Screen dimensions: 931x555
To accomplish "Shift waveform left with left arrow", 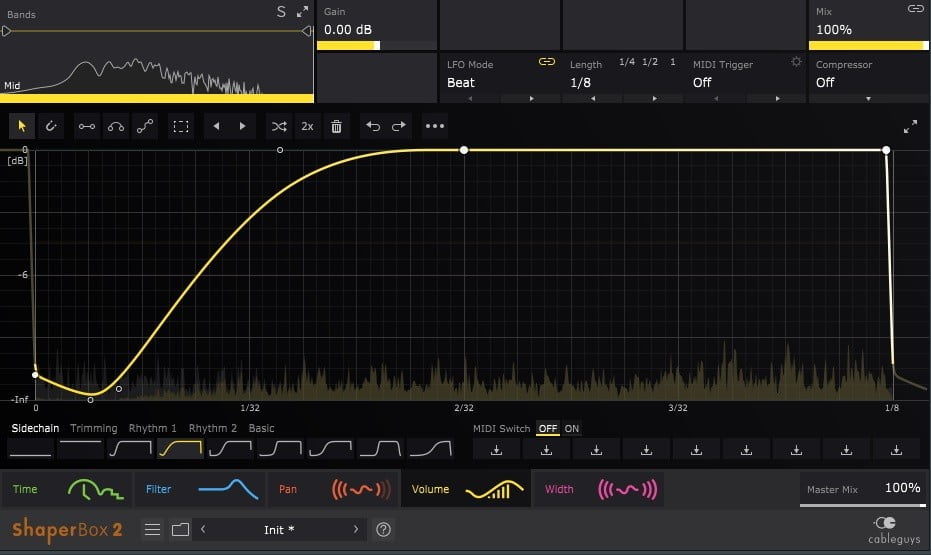I will pyautogui.click(x=216, y=126).
